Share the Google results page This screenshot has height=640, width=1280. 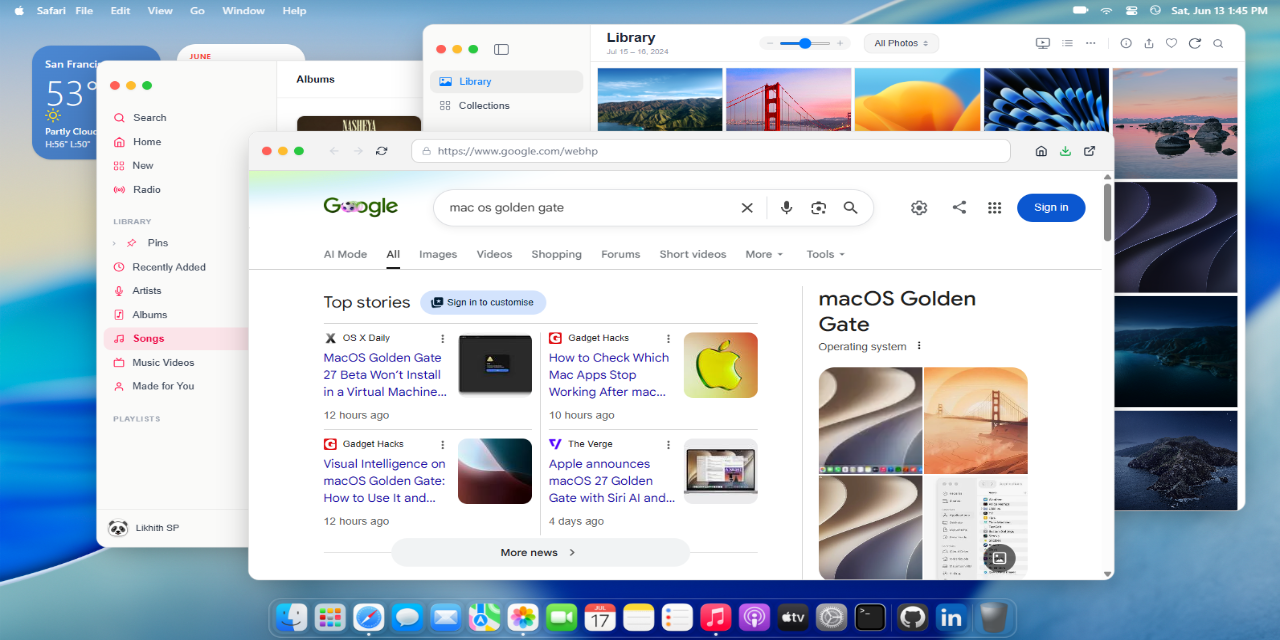click(959, 207)
